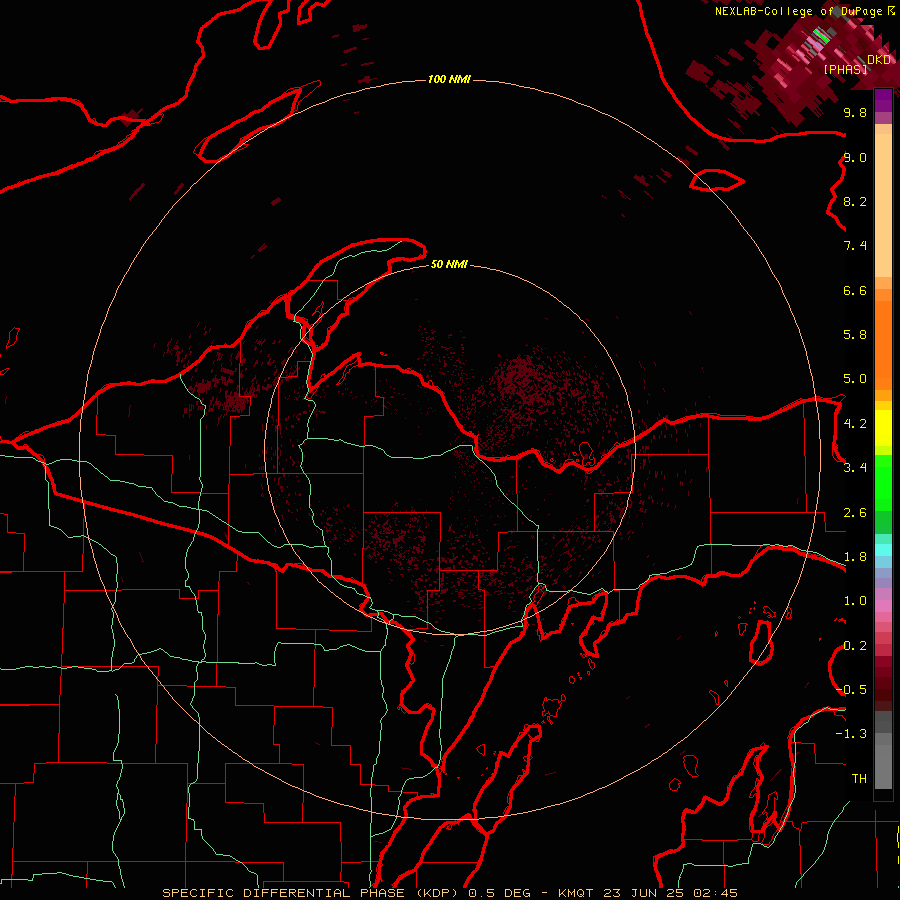This screenshot has width=900, height=900.
Task: Click the 5.8 value on color scale
Action: (855, 335)
